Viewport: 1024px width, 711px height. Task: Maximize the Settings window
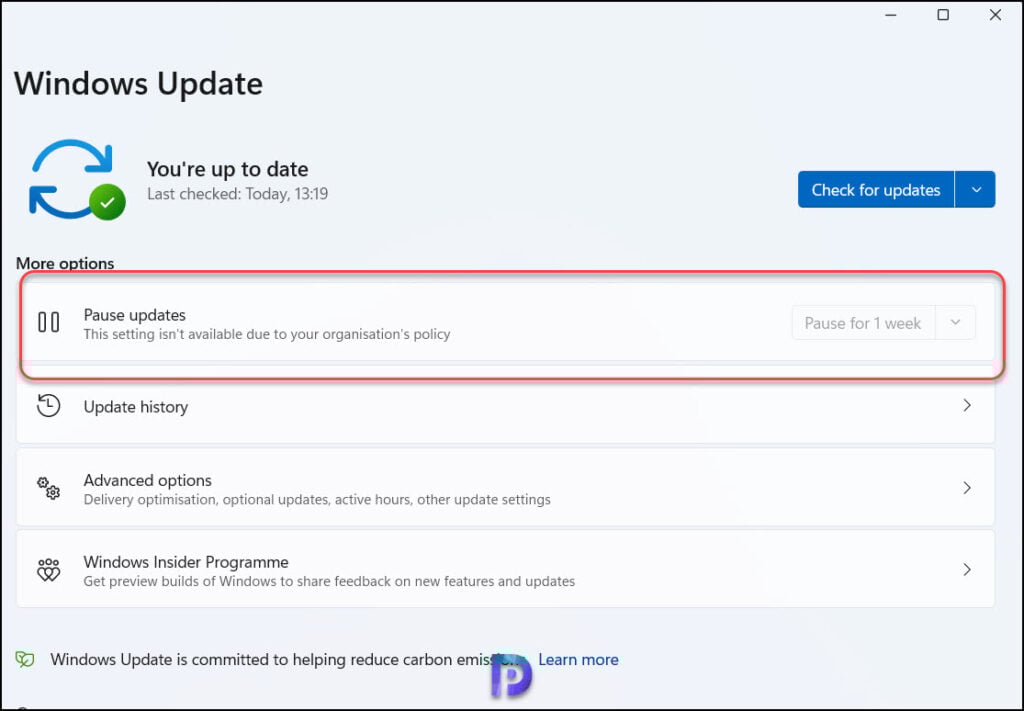943,14
